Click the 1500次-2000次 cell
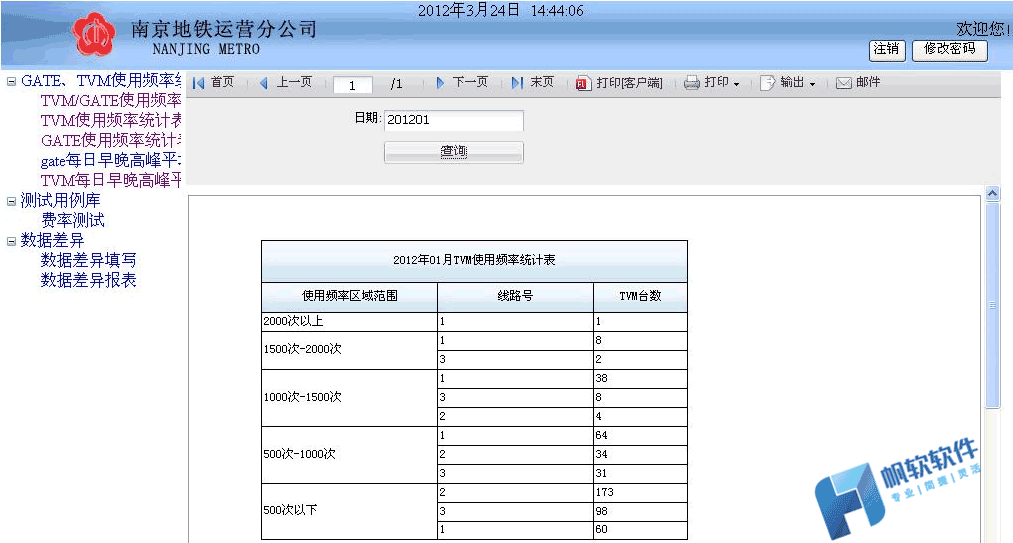The width and height of the screenshot is (1013, 543). pyautogui.click(x=350, y=350)
